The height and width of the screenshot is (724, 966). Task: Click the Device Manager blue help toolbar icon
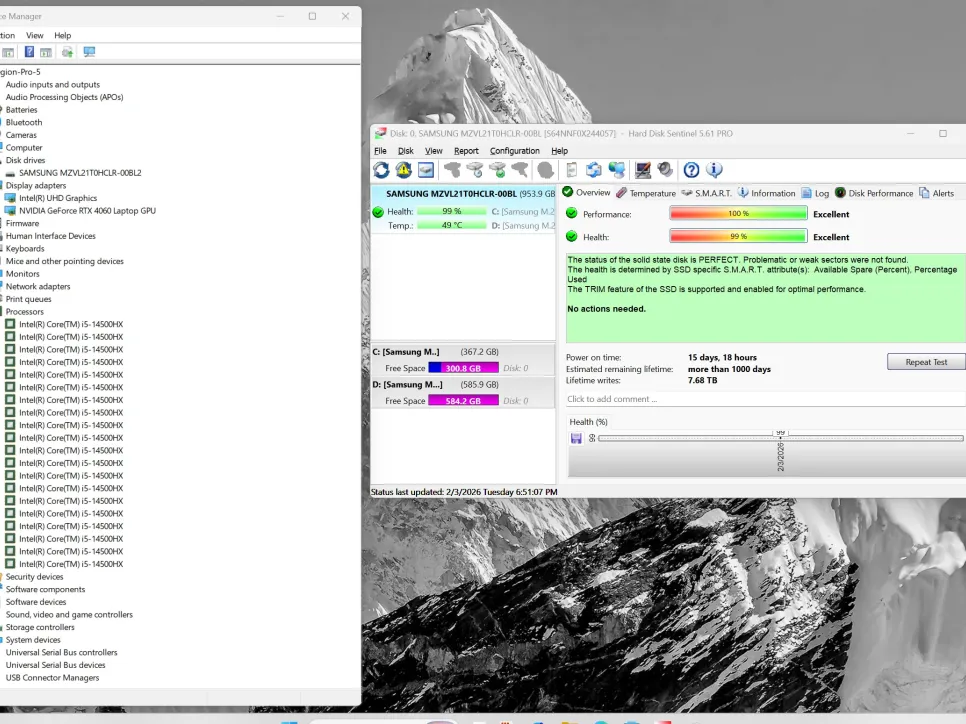coord(29,52)
